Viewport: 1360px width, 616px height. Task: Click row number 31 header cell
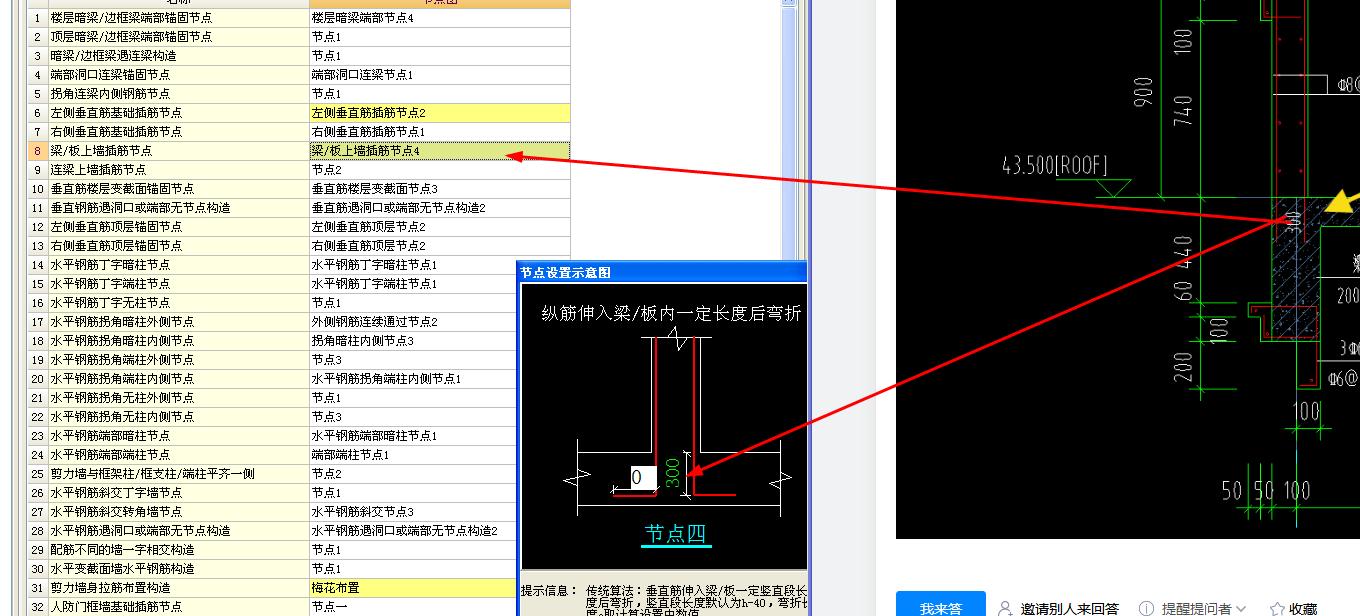click(x=37, y=588)
